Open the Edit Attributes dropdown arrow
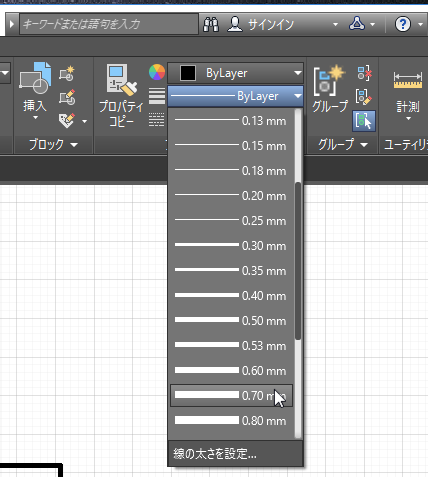The image size is (428, 477). point(84,121)
